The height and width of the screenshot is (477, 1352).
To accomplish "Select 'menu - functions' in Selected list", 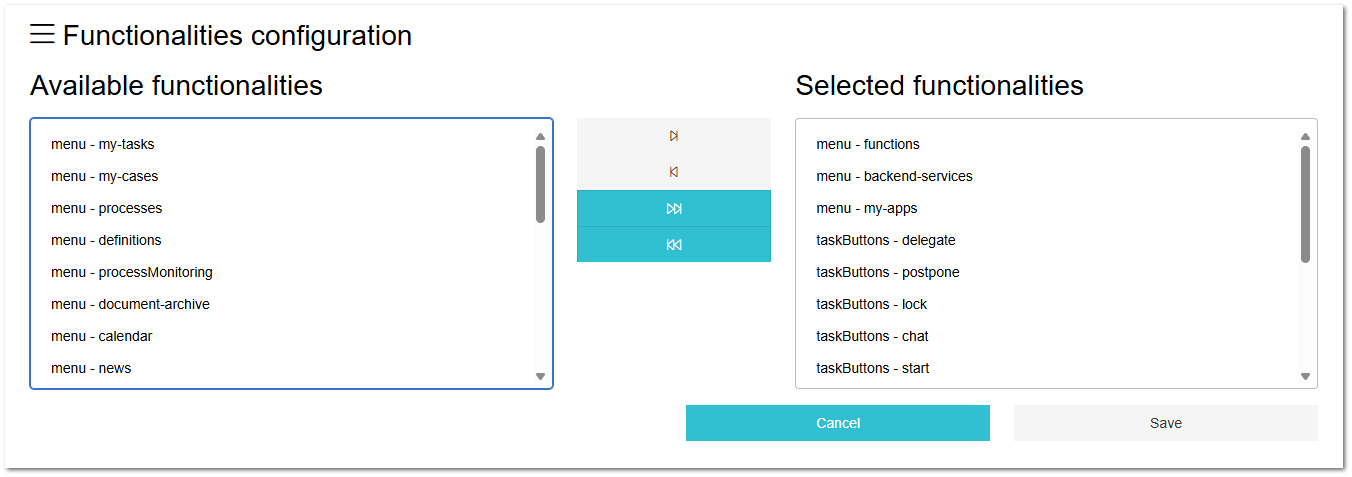I will tap(1048, 144).
